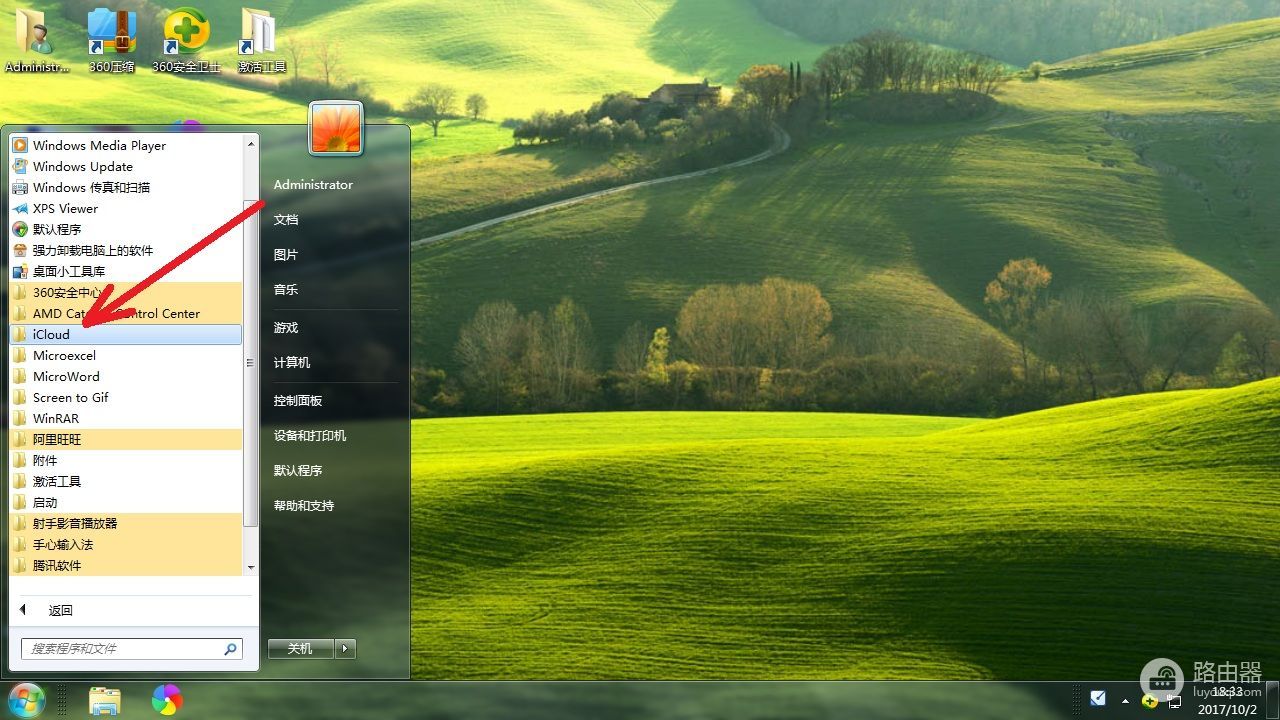
Task: Click the program list scroll-down arrow
Action: 251,568
